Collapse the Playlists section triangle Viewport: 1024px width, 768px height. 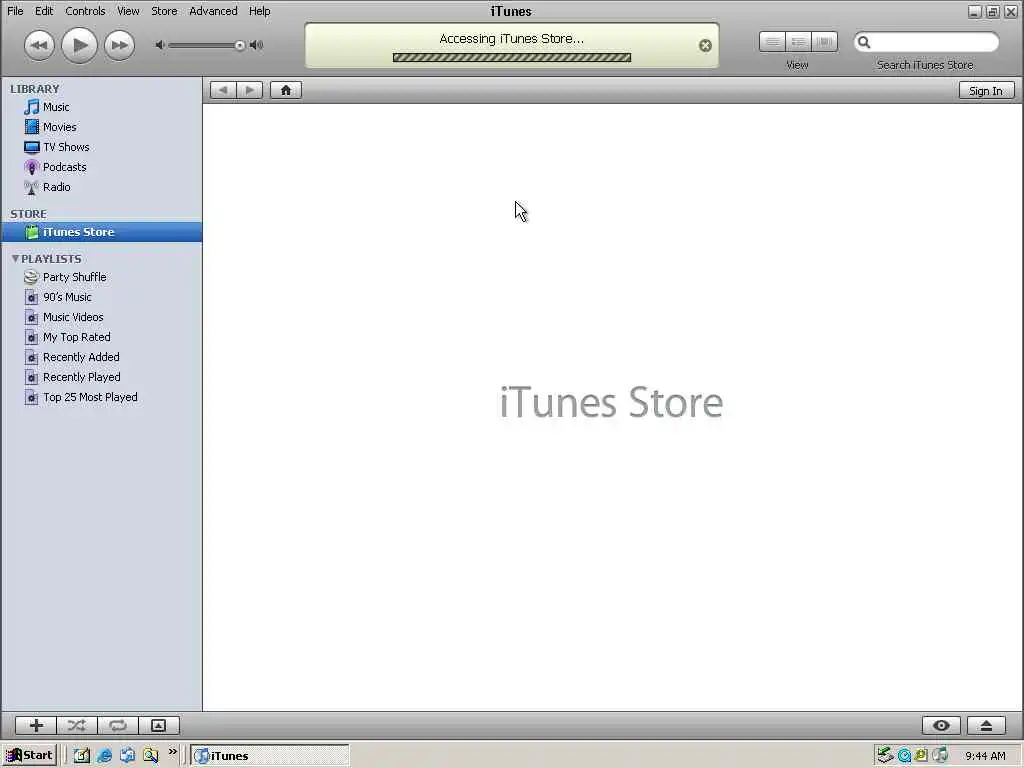coord(15,259)
